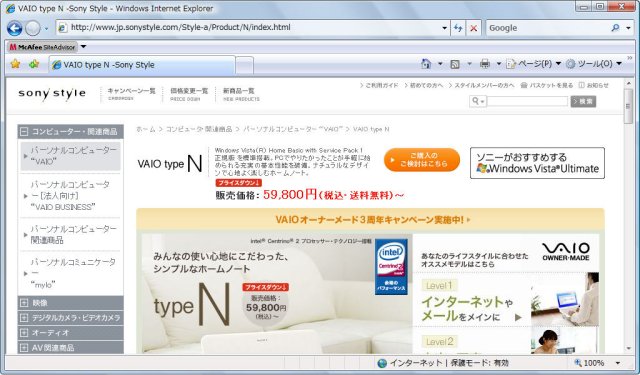The height and width of the screenshot is (375, 640).
Task: Open お知らせ notices link
Action: coord(594,85)
